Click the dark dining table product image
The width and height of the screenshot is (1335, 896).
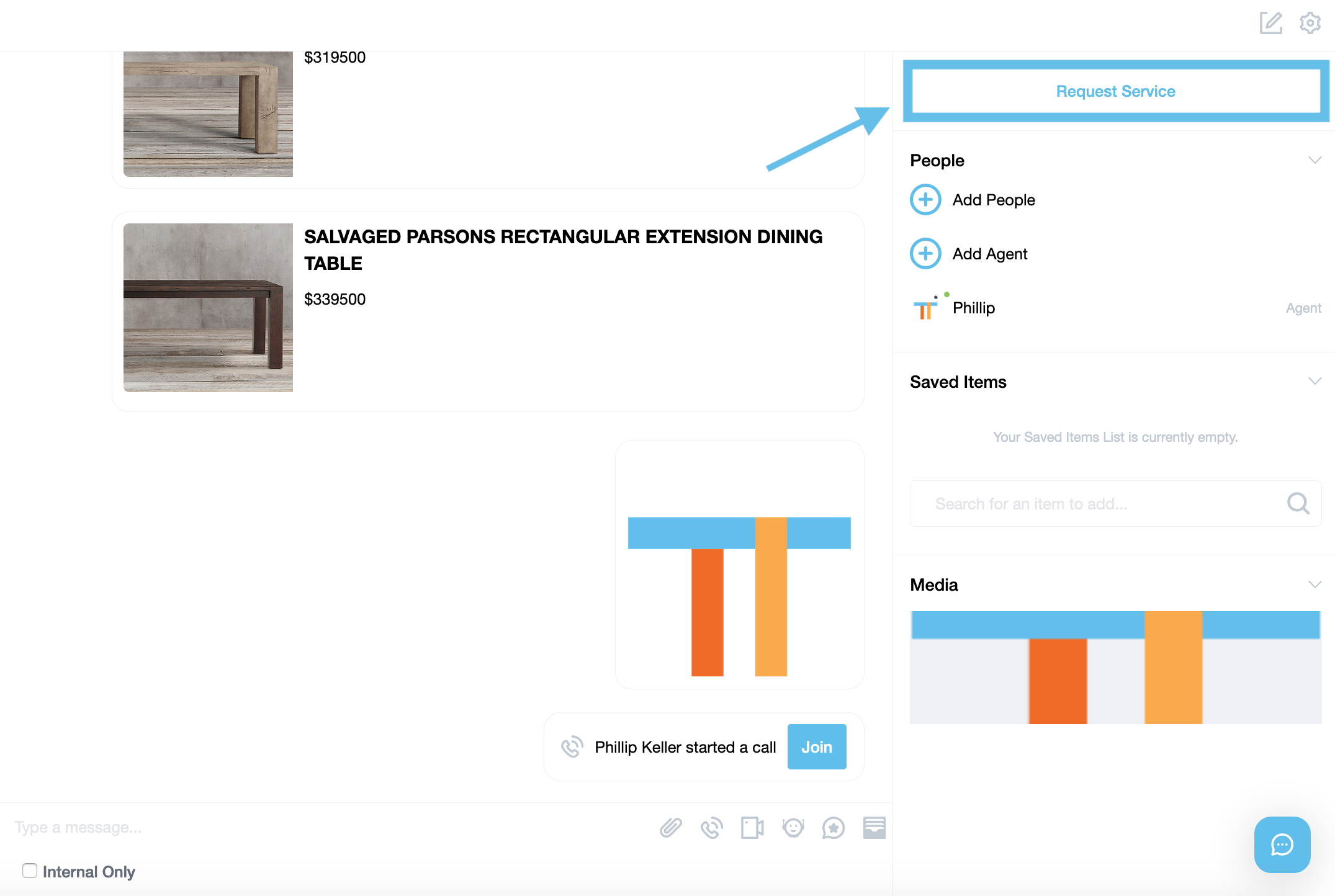(x=208, y=308)
